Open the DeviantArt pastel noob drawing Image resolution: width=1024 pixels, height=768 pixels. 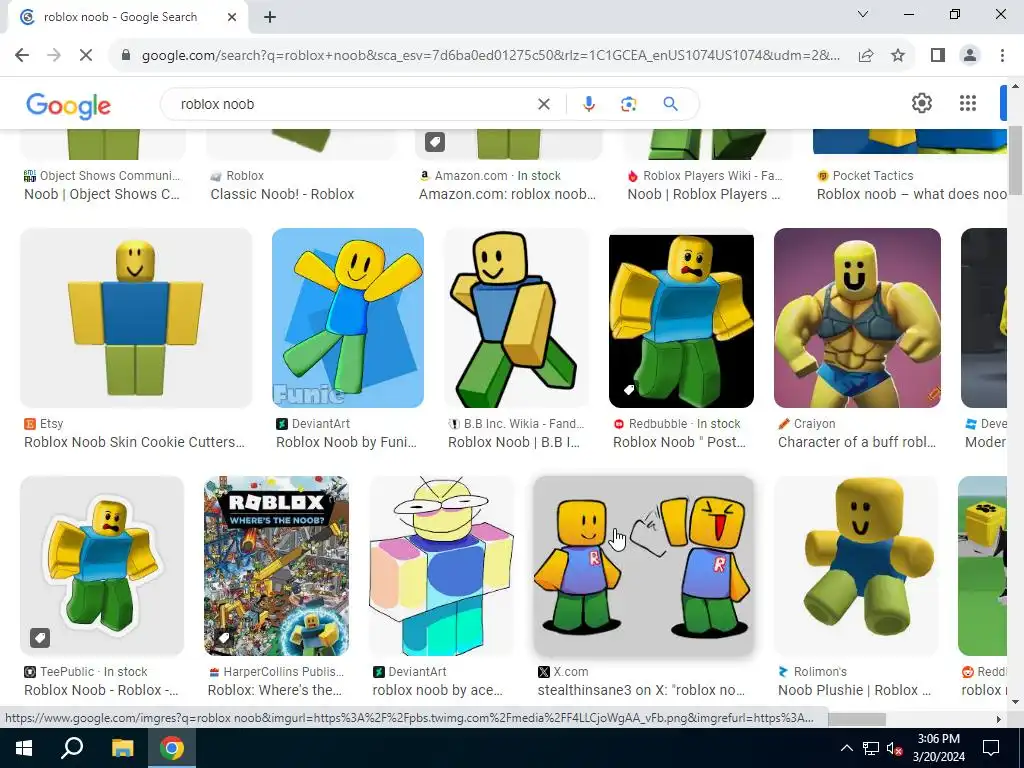441,566
